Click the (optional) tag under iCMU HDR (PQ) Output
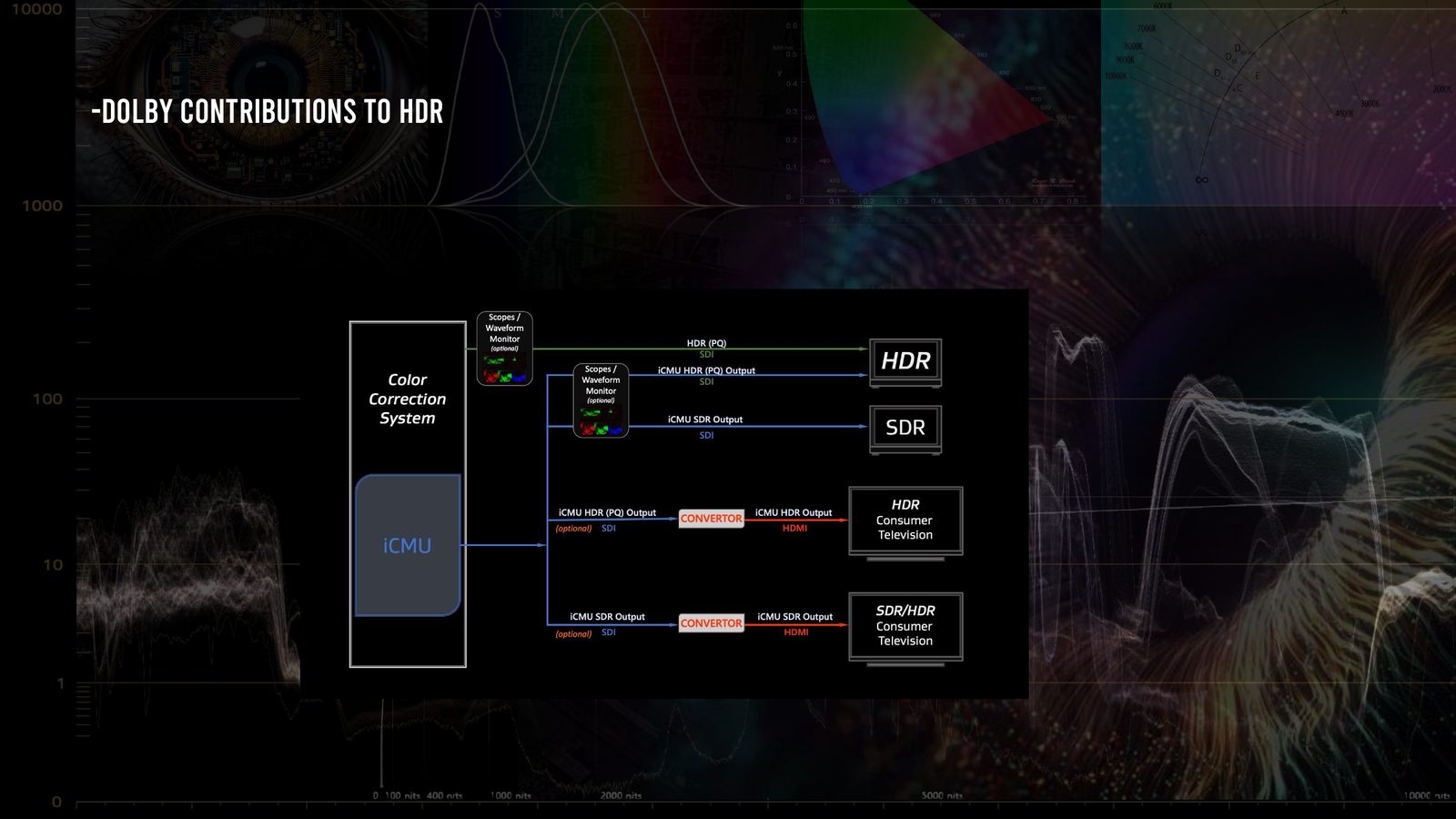Image resolution: width=1456 pixels, height=819 pixels. [574, 529]
